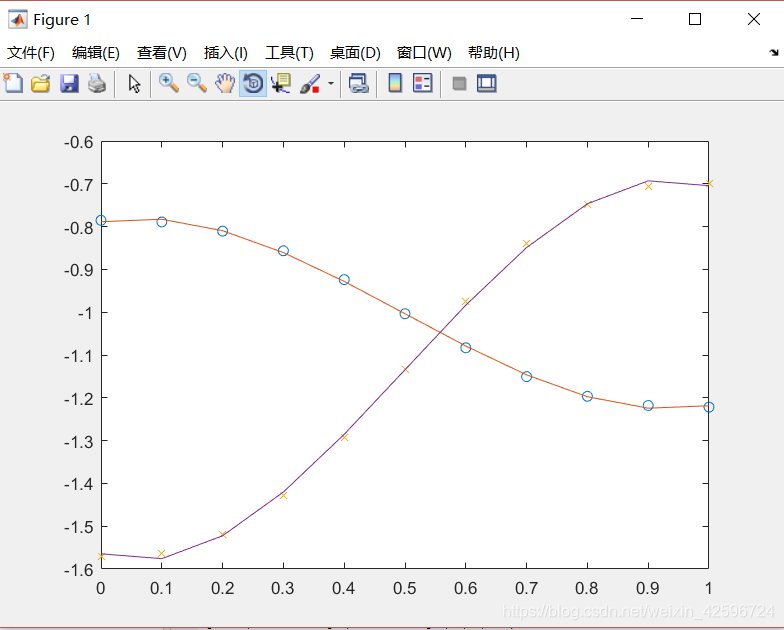Click the circle marker at x=0.5
The image size is (784, 630).
click(x=405, y=314)
